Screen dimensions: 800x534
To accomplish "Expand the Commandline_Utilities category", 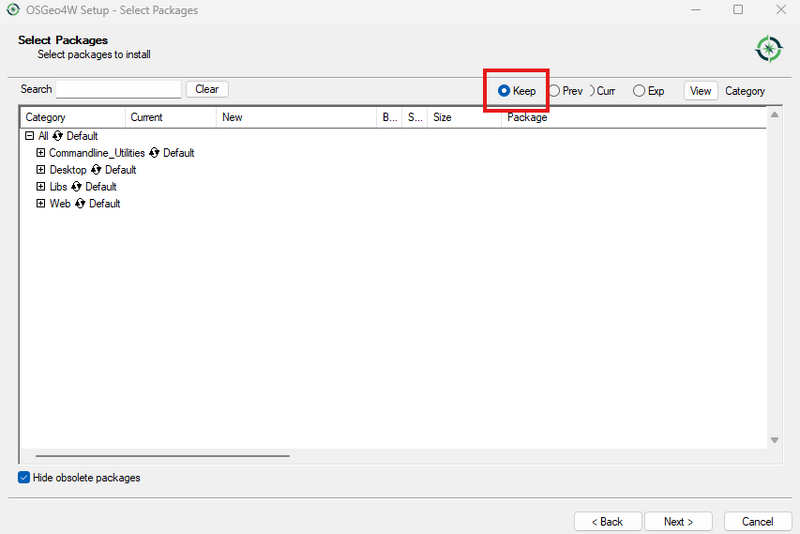I will [x=41, y=153].
